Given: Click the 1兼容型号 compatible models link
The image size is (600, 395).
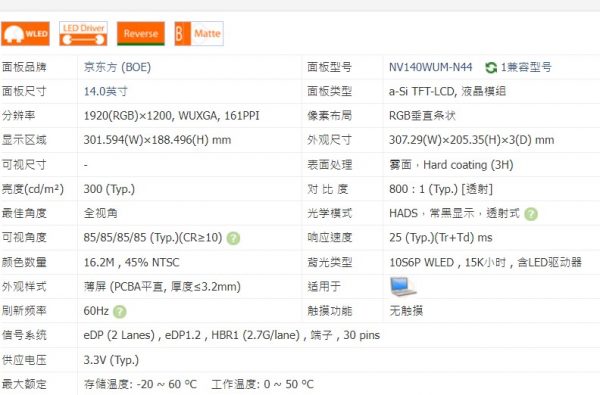Looking at the screenshot, I should pyautogui.click(x=526, y=67).
